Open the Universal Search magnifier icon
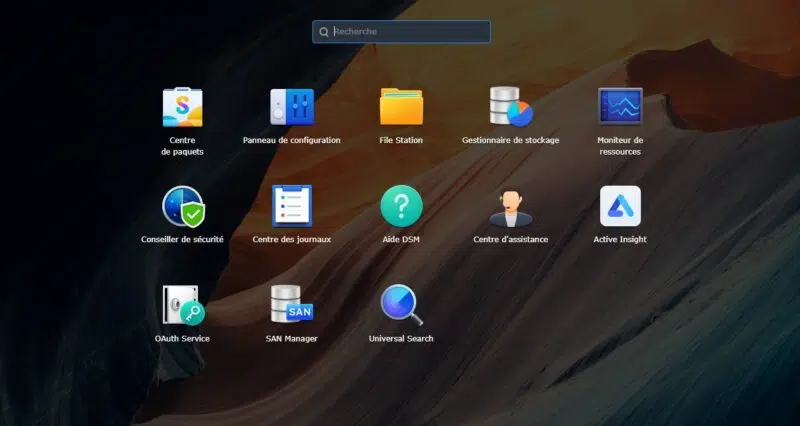The image size is (800, 426). [x=401, y=305]
